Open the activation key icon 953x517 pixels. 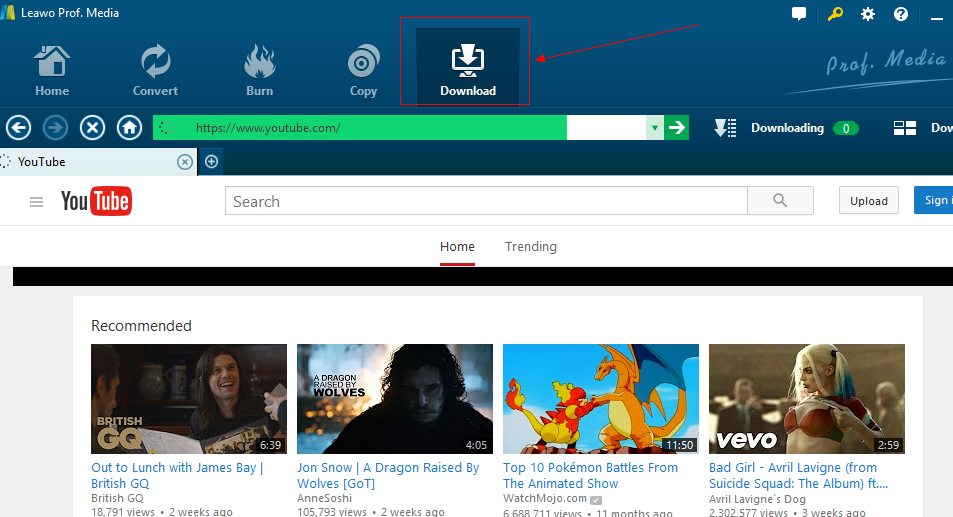(x=835, y=13)
